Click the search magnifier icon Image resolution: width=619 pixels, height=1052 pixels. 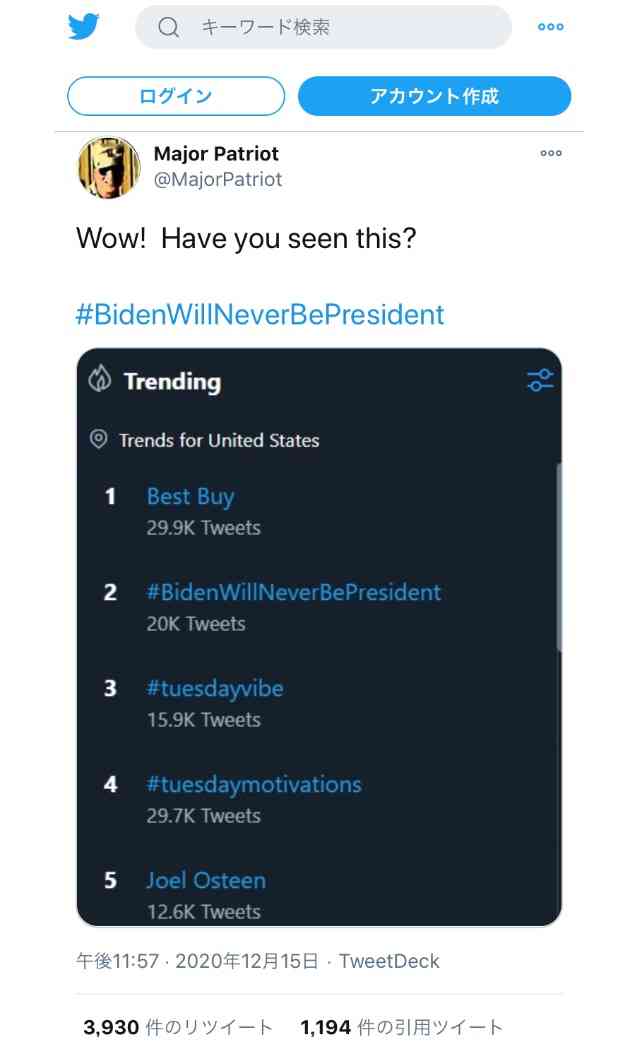click(x=168, y=27)
